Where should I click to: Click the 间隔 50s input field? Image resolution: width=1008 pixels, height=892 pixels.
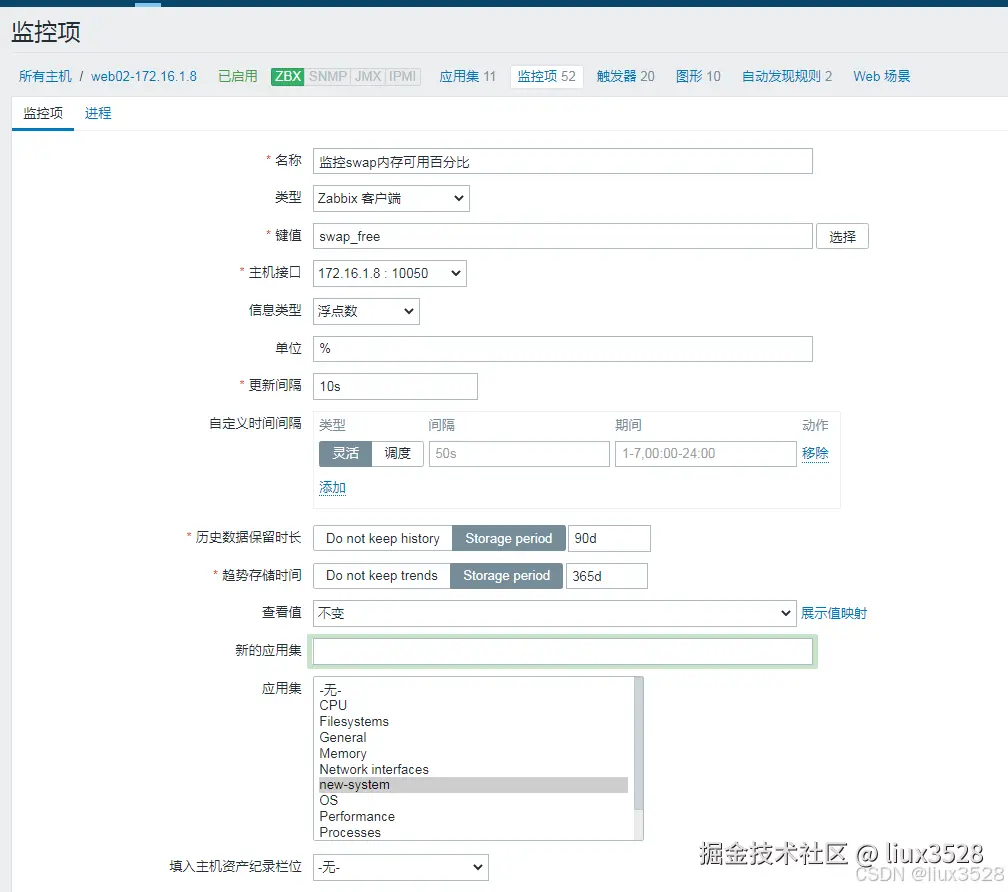tap(519, 454)
